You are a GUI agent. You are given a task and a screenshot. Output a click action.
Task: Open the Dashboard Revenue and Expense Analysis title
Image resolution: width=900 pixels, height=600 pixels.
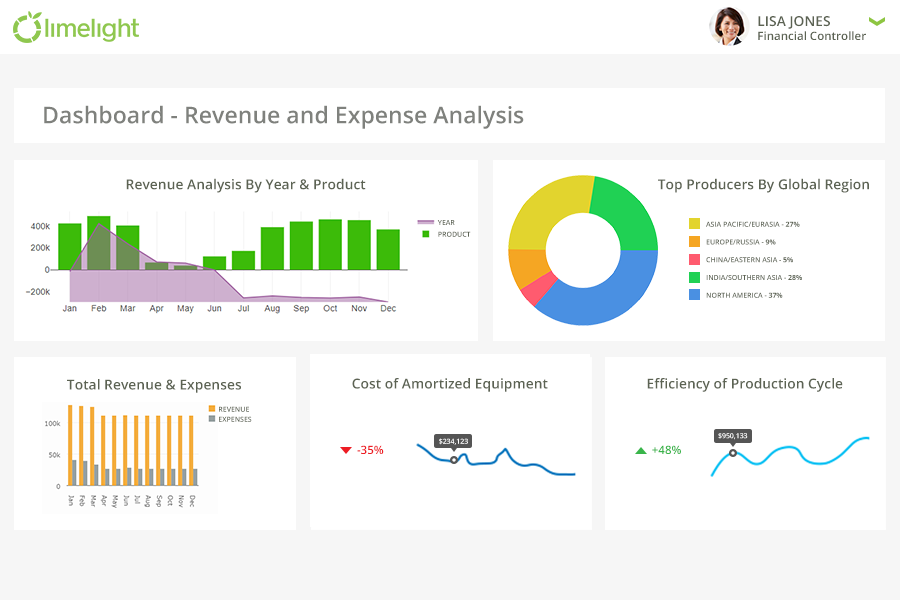tap(283, 115)
